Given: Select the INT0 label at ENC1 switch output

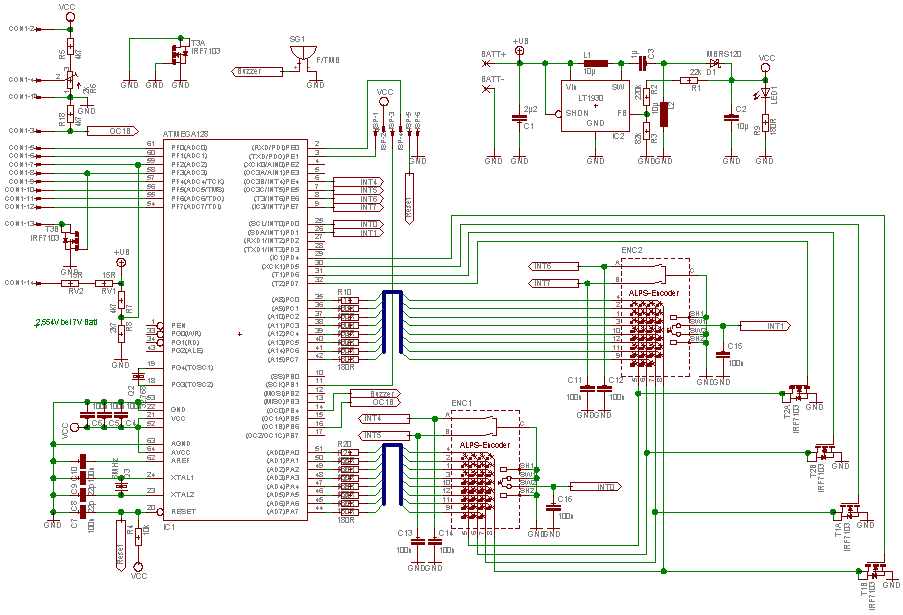Looking at the screenshot, I should coord(595,487).
